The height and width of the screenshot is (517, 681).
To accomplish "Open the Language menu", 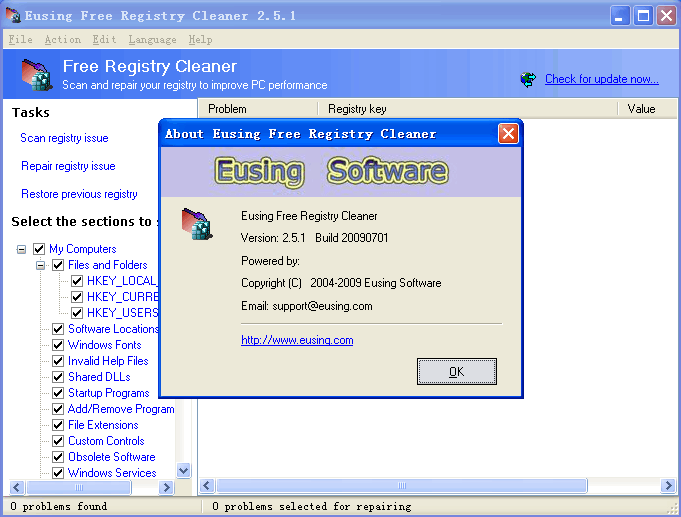I will click(x=152, y=40).
